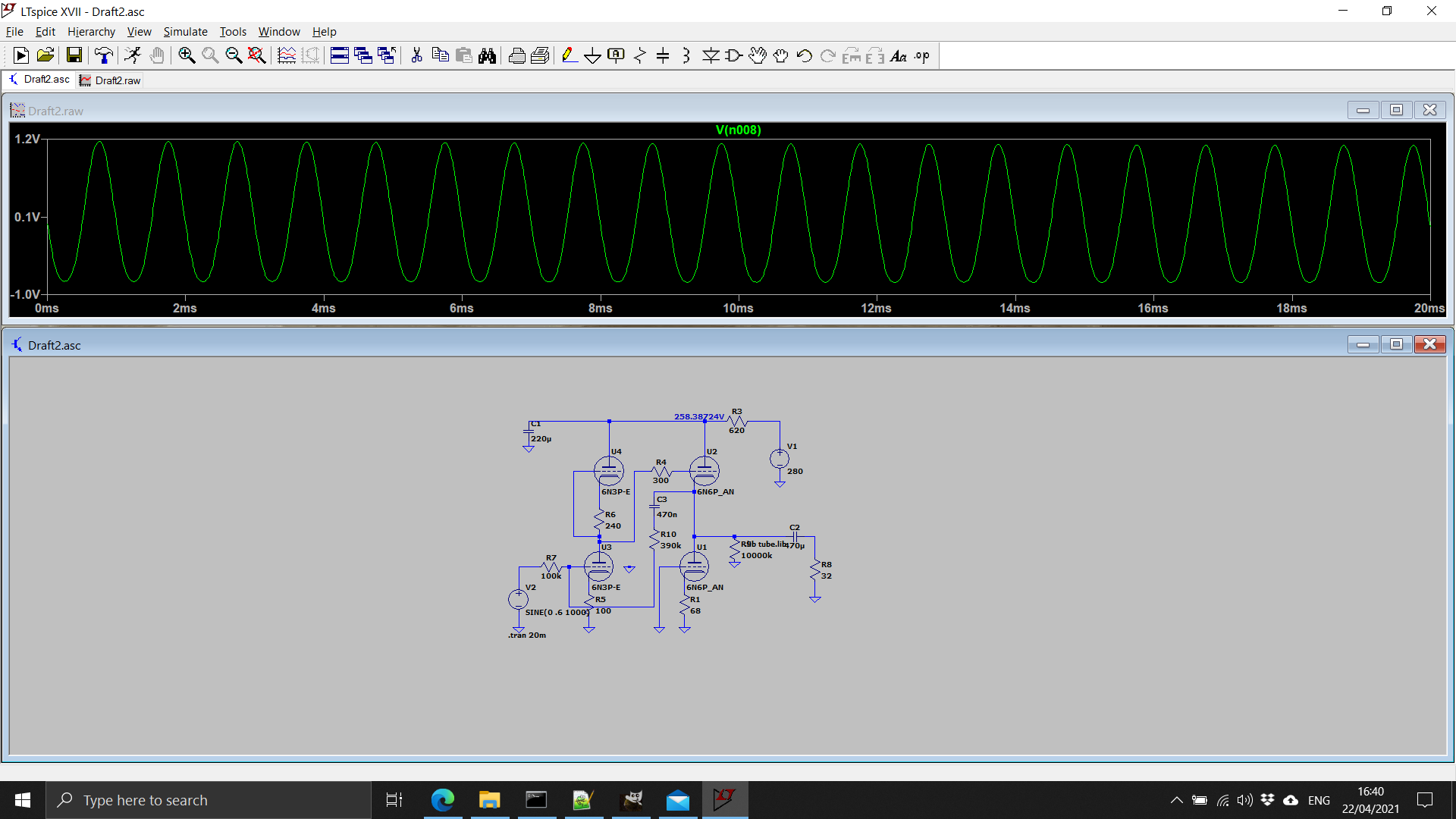Switch to the Draft2.raw tab
Screen dimensions: 1456x819
tap(111, 80)
